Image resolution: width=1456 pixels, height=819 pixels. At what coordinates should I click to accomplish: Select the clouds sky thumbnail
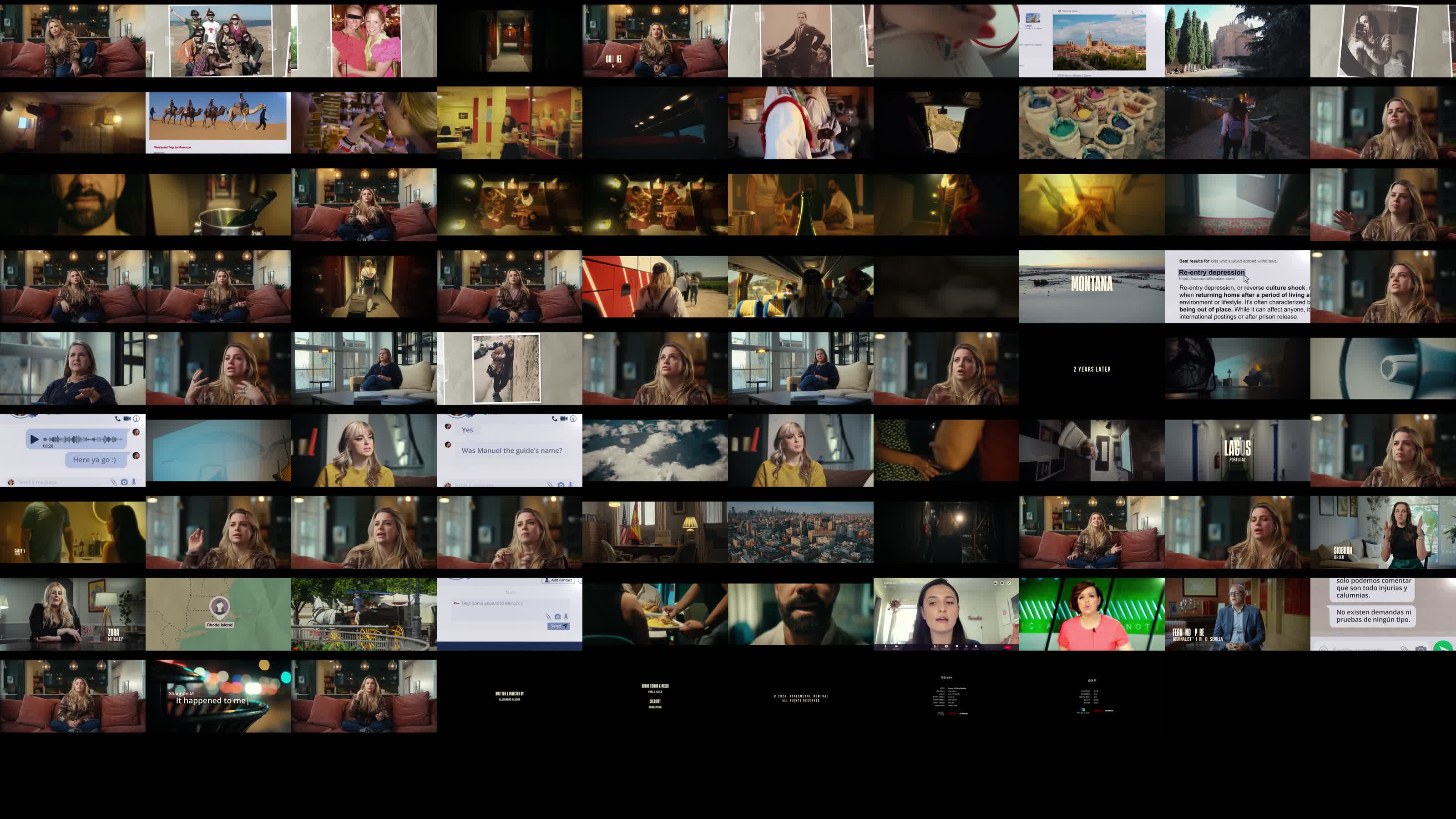click(x=655, y=450)
